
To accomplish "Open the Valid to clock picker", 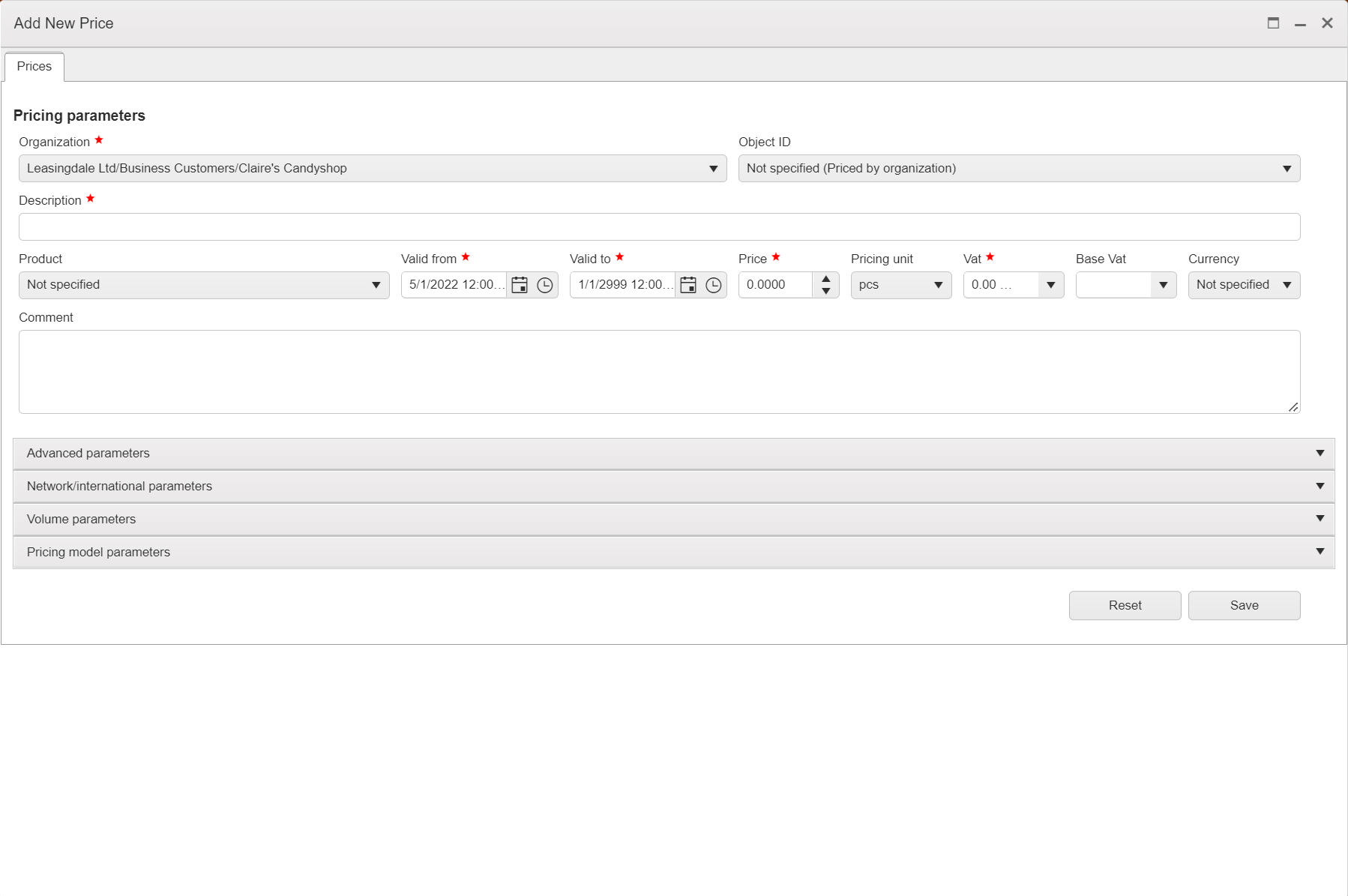I will (x=714, y=285).
